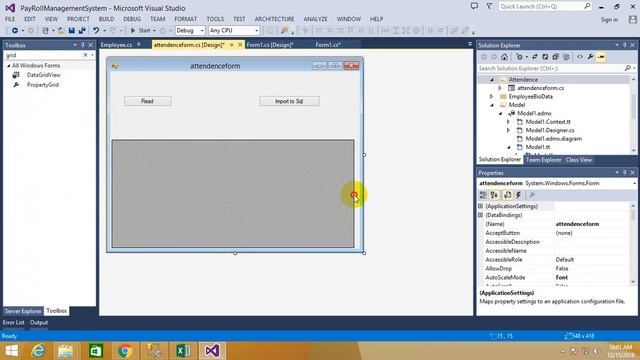Click the AutoScaleMode property value Font
This screenshot has height=360, width=640.
click(562, 278)
